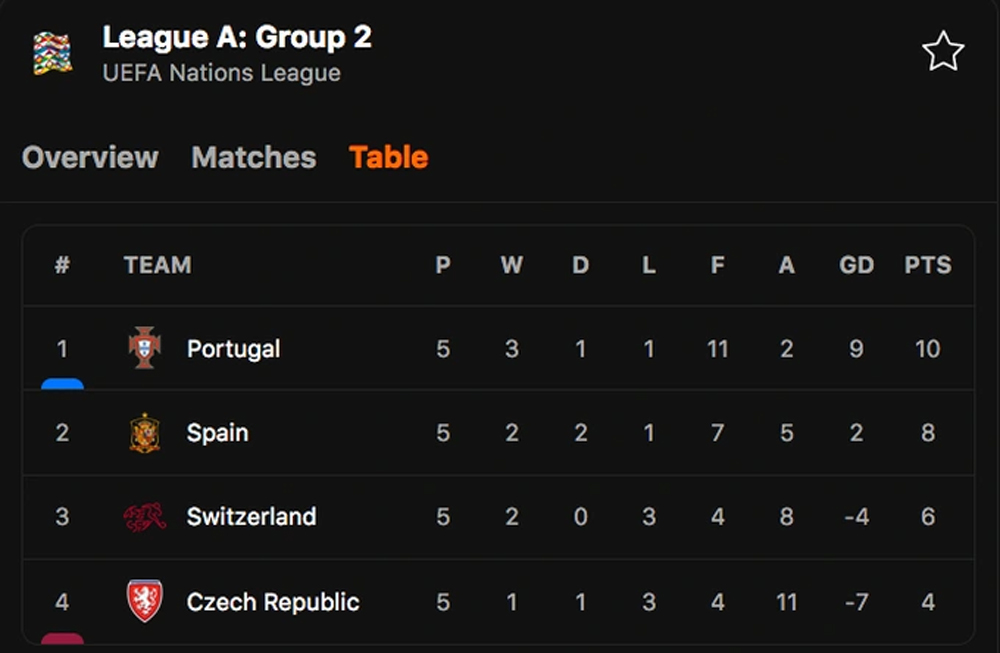Click the UEFA Nations League subtitle link

pyautogui.click(x=221, y=73)
